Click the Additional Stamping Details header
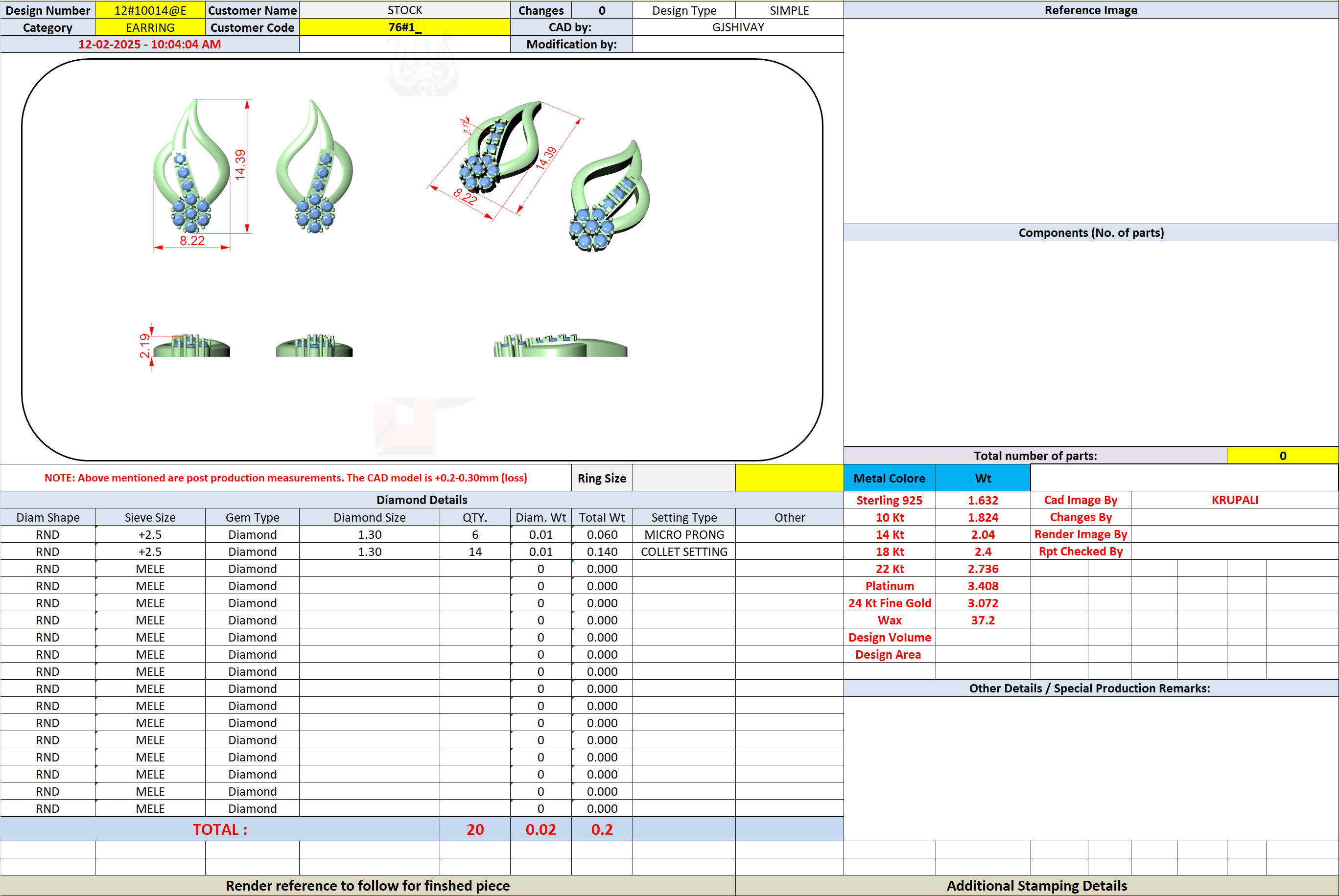Viewport: 1339px width, 896px height. pyautogui.click(x=1036, y=885)
